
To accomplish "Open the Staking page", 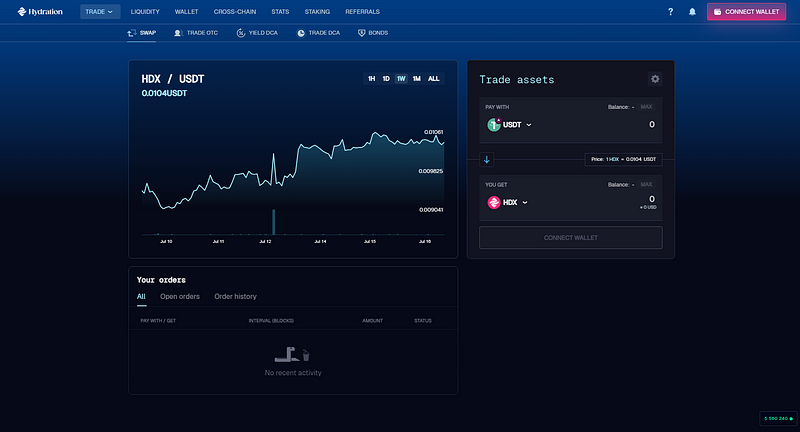I will pos(317,12).
